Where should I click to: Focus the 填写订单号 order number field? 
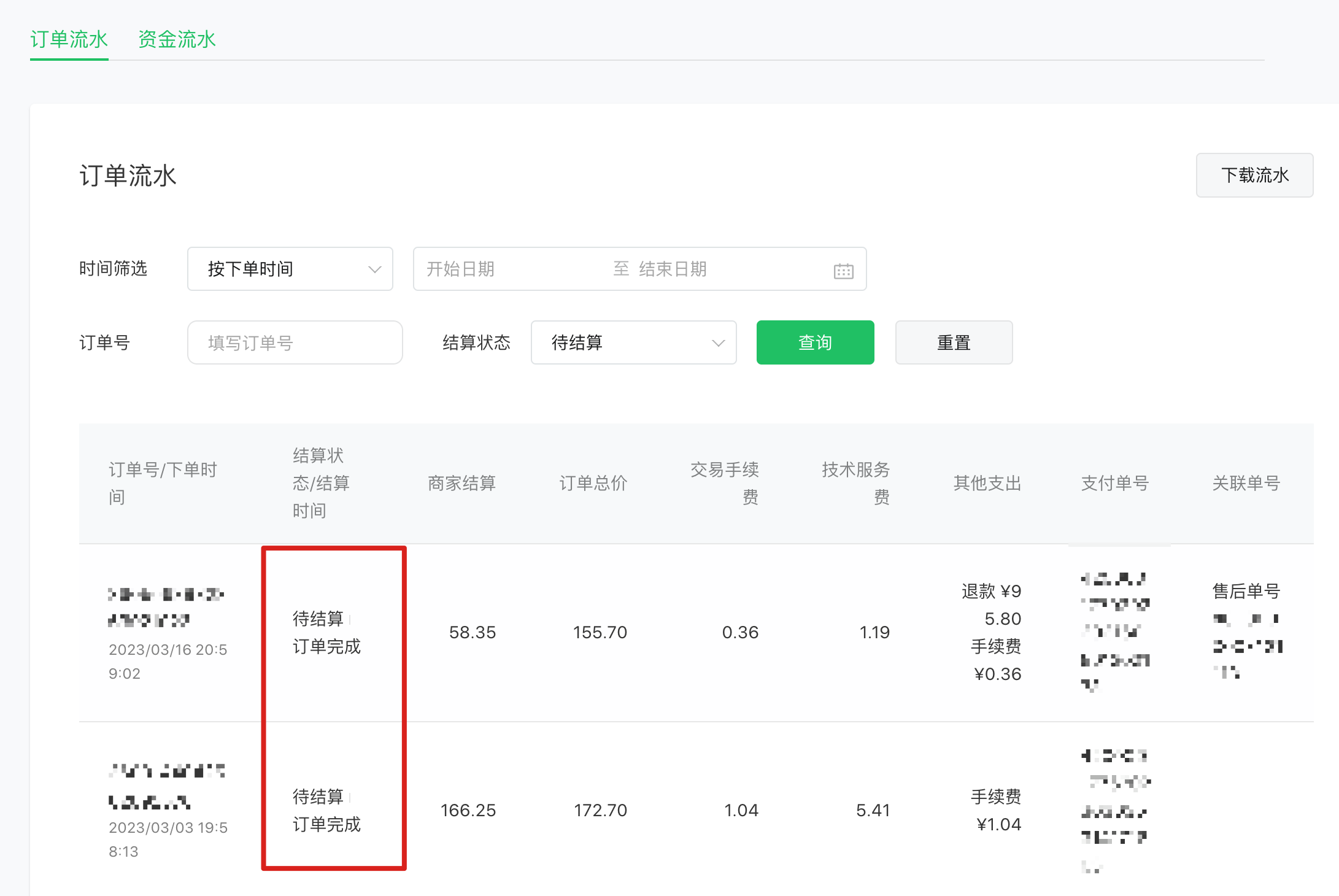point(295,342)
